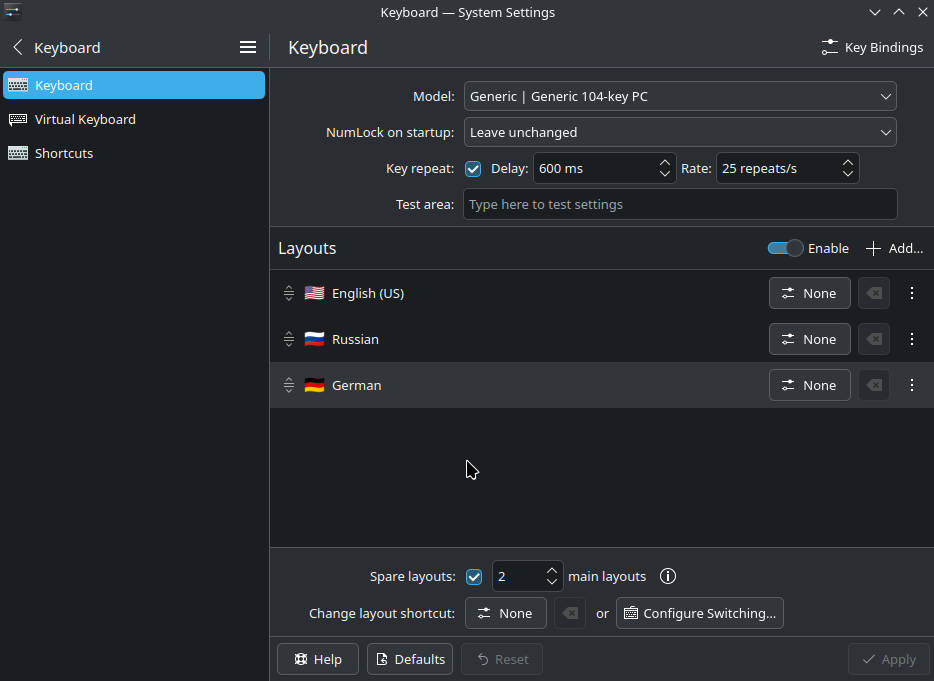Increase the key repeat Delay value
Screen dimensions: 934x681
coord(665,162)
